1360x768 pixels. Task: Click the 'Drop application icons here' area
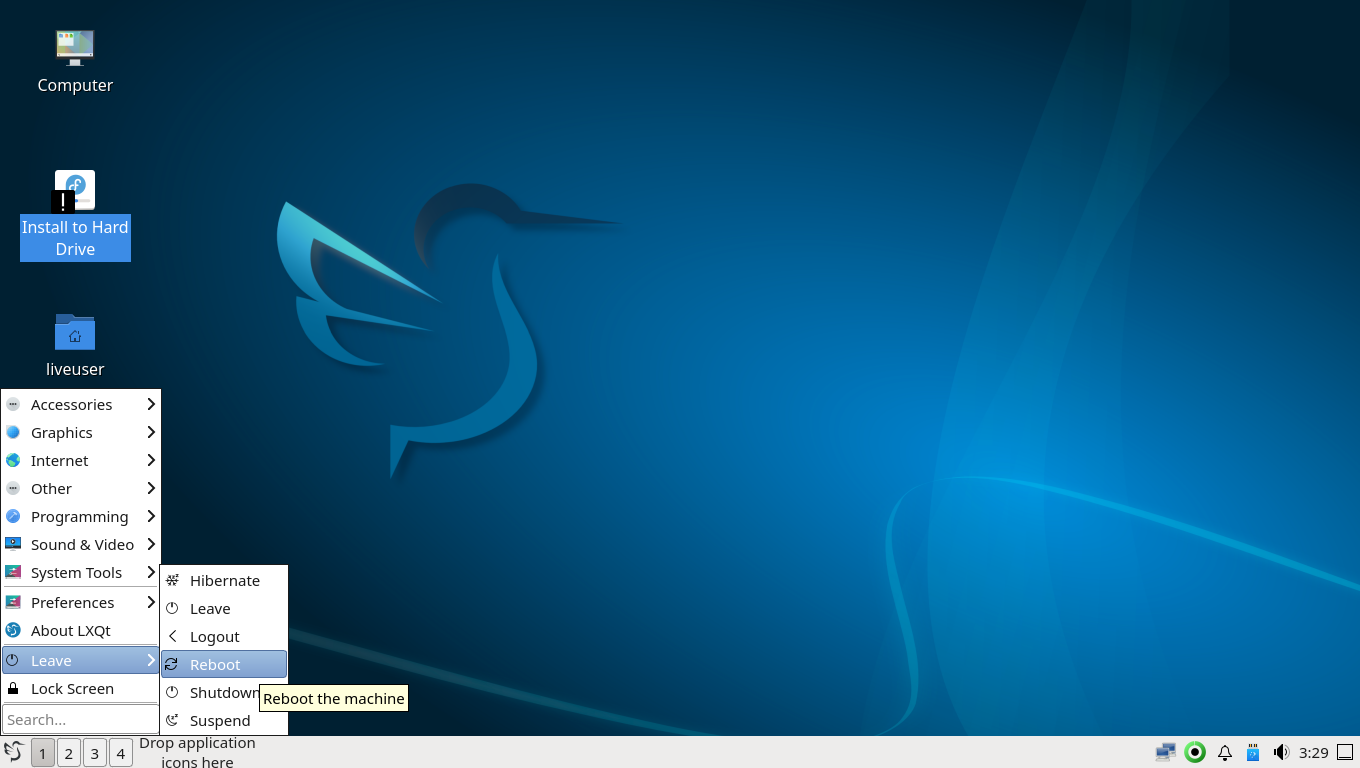(197, 752)
